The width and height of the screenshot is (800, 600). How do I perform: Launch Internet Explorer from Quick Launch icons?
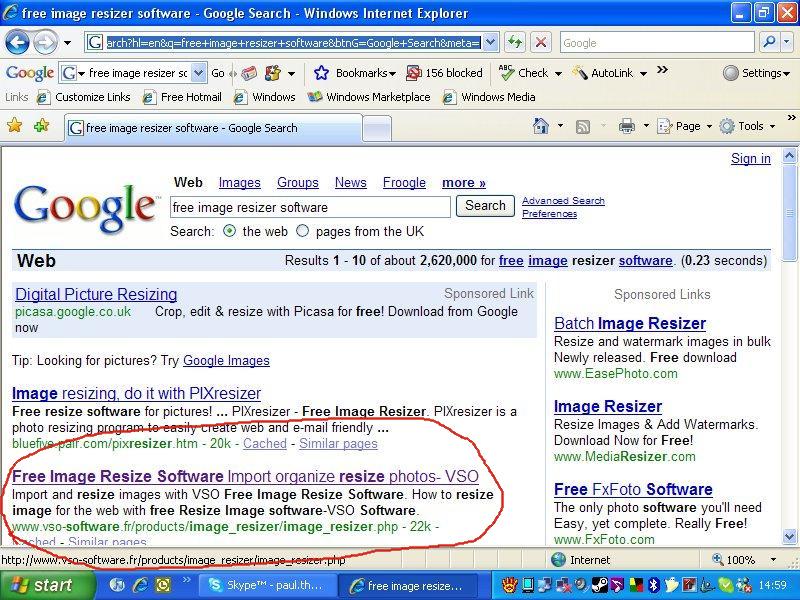click(x=140, y=585)
